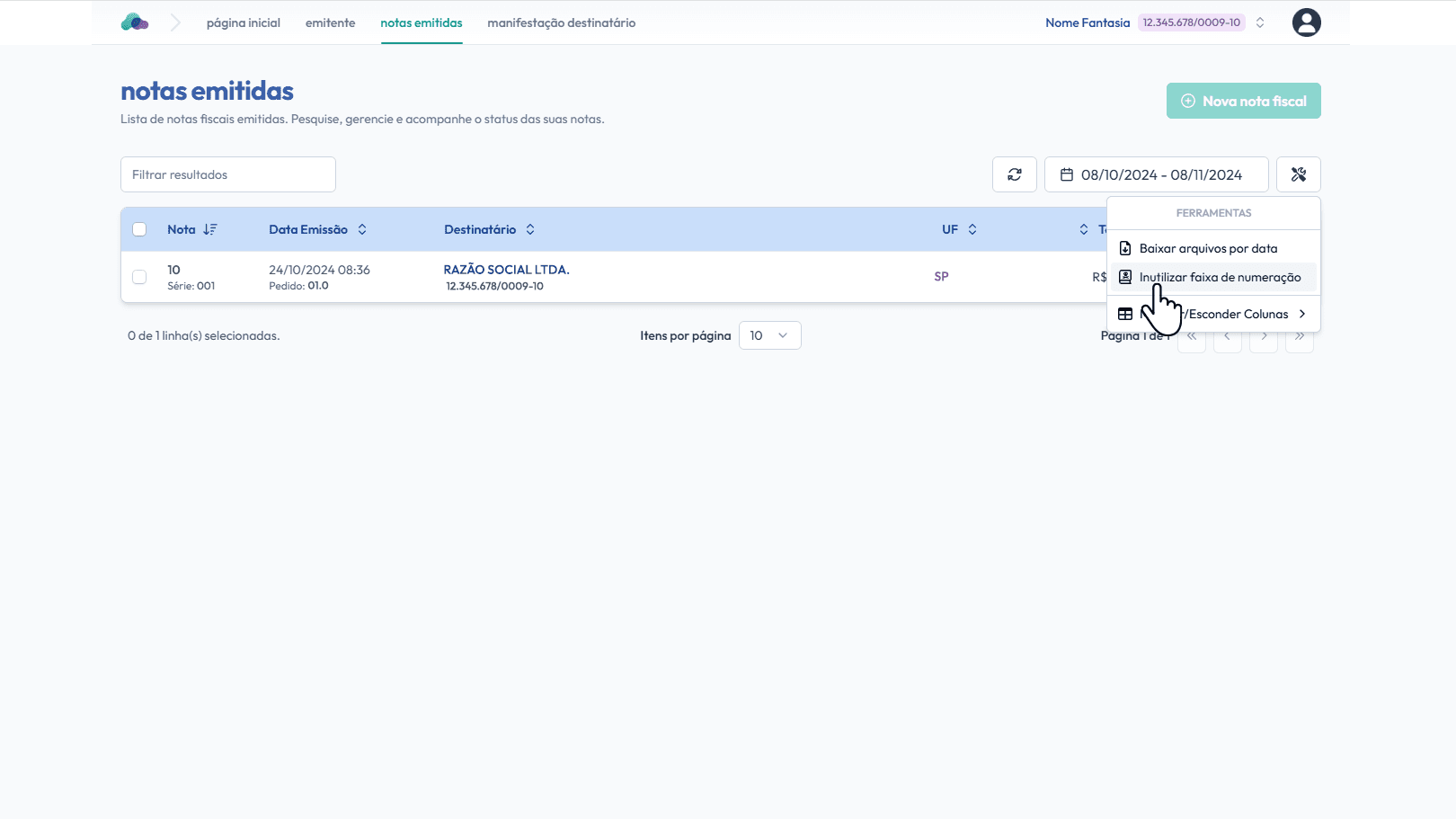The width and height of the screenshot is (1456, 819).
Task: Select Baixar arquivos por data
Action: (1208, 248)
